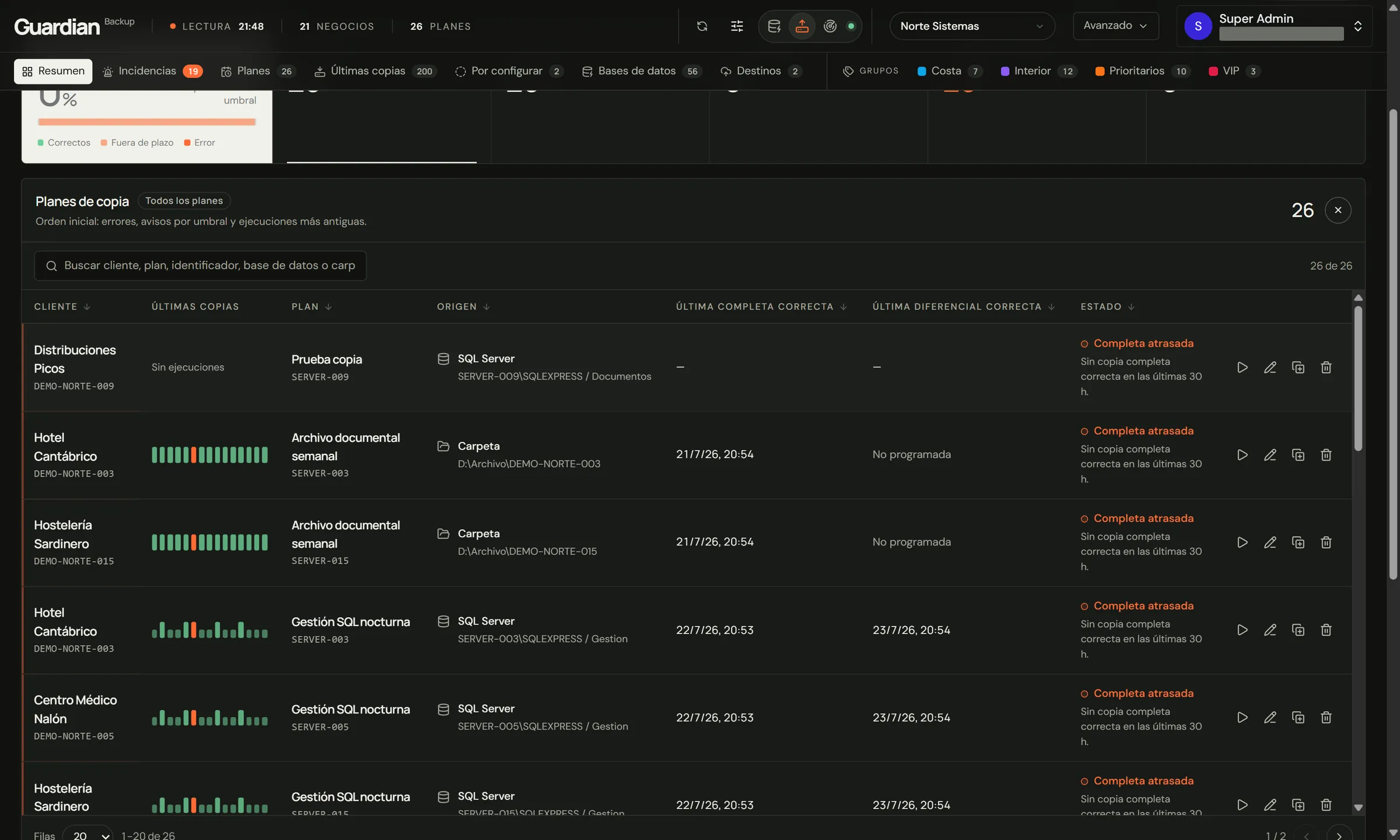This screenshot has width=1400, height=840.
Task: Delete the Prueba copia plan
Action: tap(1326, 367)
